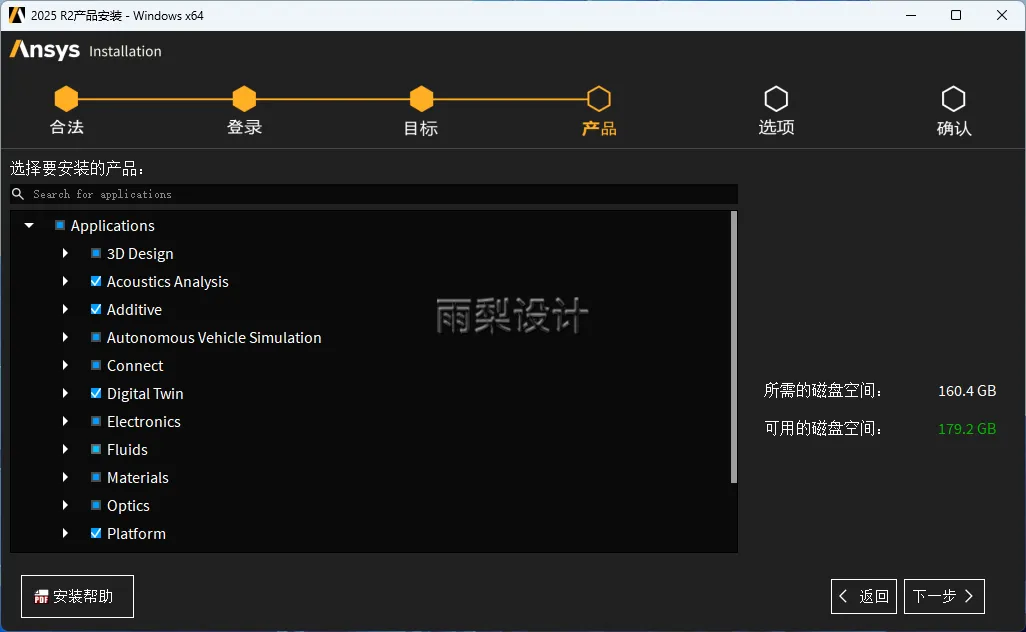Uncheck the Additive checkbox
The width and height of the screenshot is (1026, 632).
pos(96,309)
